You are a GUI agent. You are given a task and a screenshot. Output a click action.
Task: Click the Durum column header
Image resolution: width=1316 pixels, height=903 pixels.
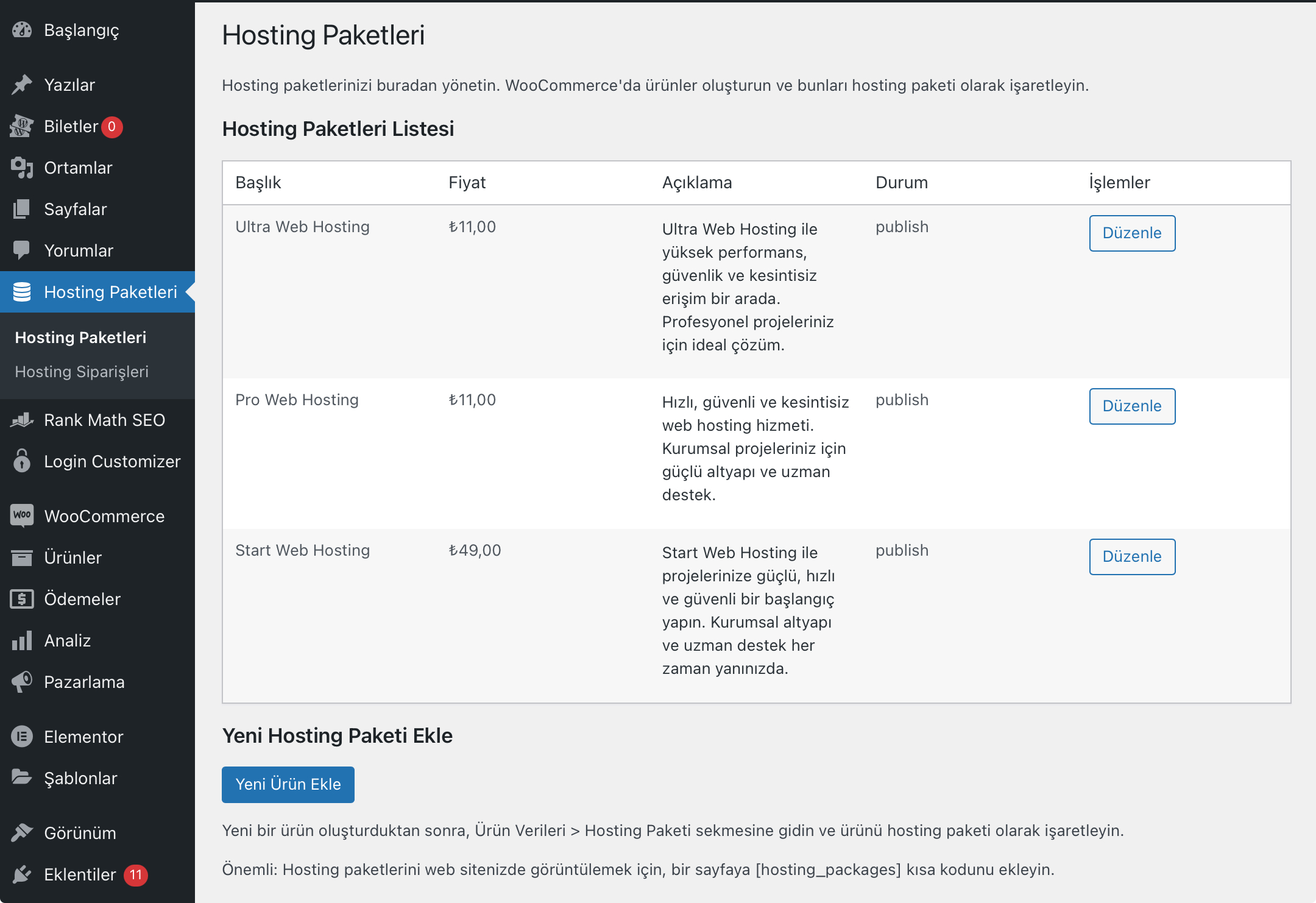click(x=902, y=182)
